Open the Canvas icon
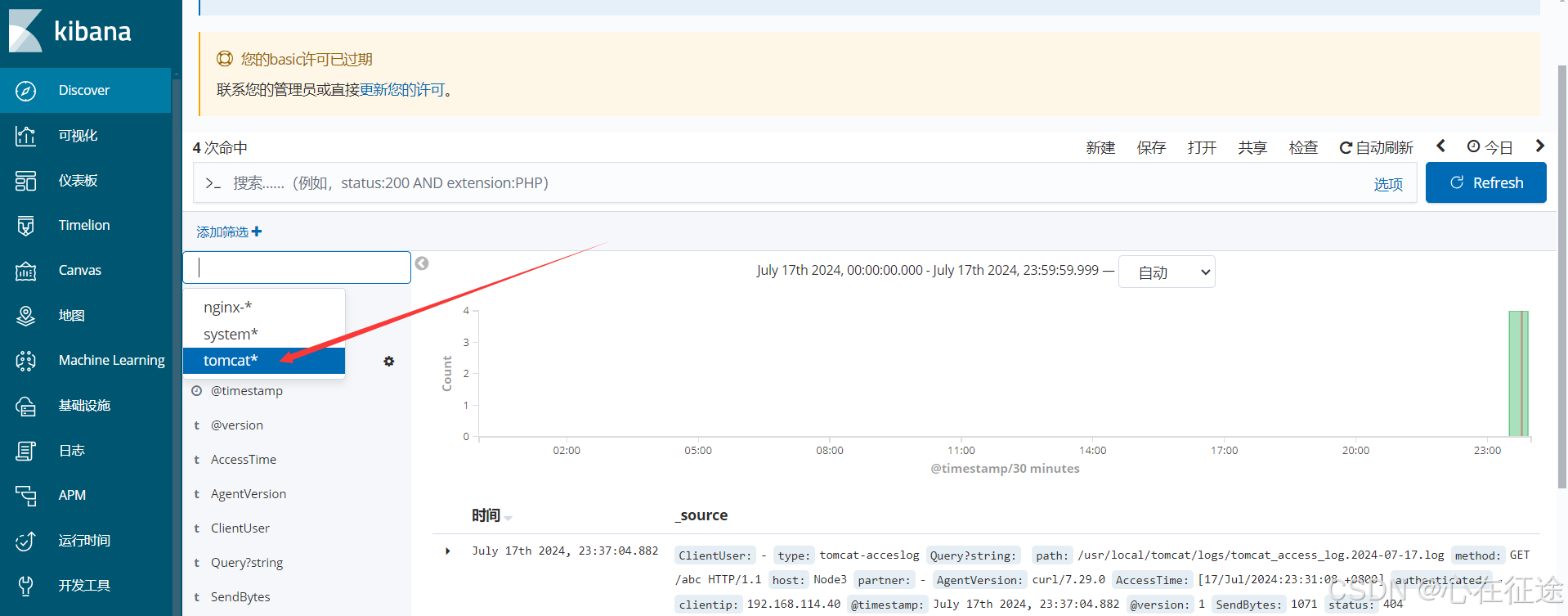 26,271
